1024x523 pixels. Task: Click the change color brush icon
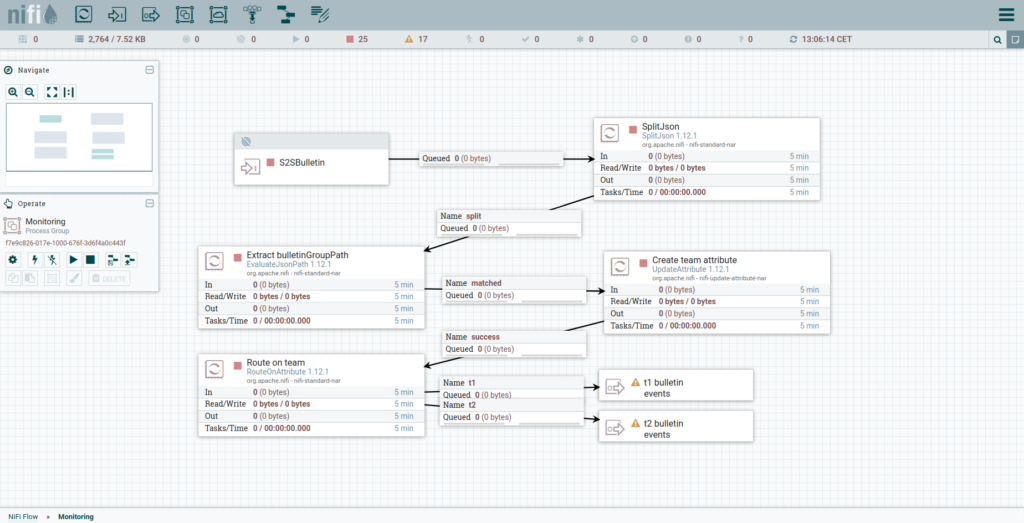point(74,278)
